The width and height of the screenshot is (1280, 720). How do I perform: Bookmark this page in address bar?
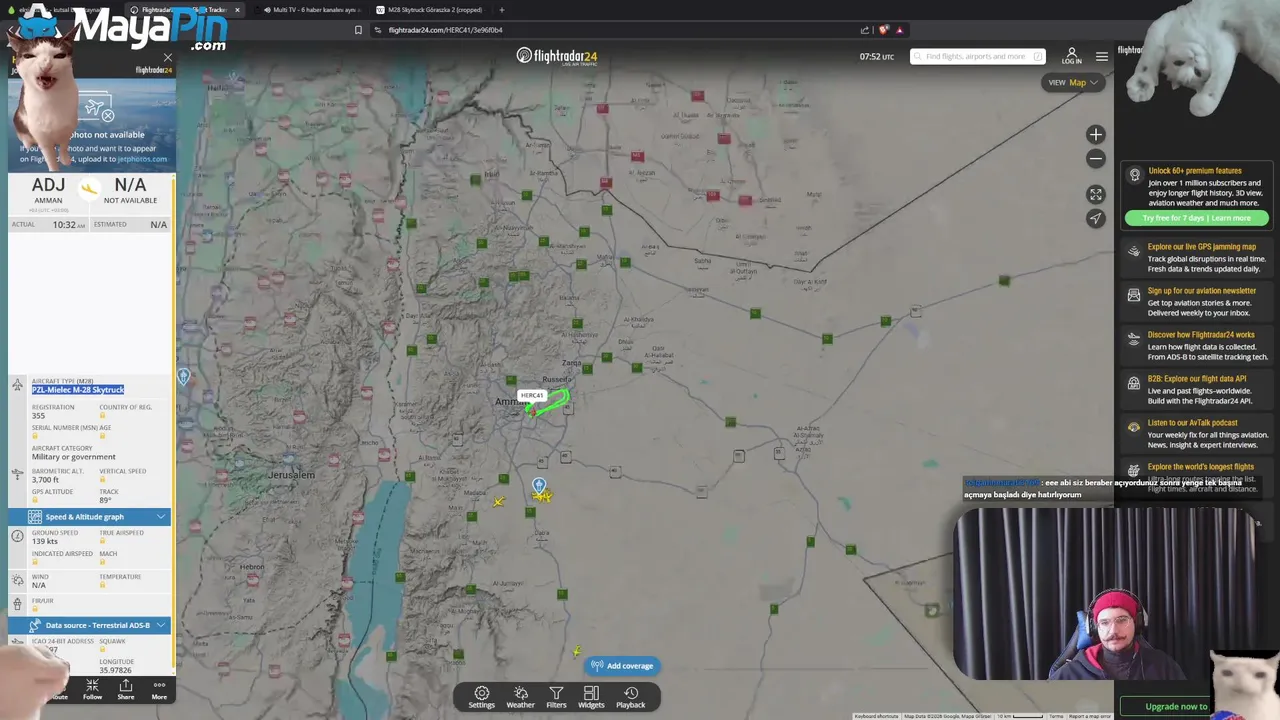click(x=358, y=30)
